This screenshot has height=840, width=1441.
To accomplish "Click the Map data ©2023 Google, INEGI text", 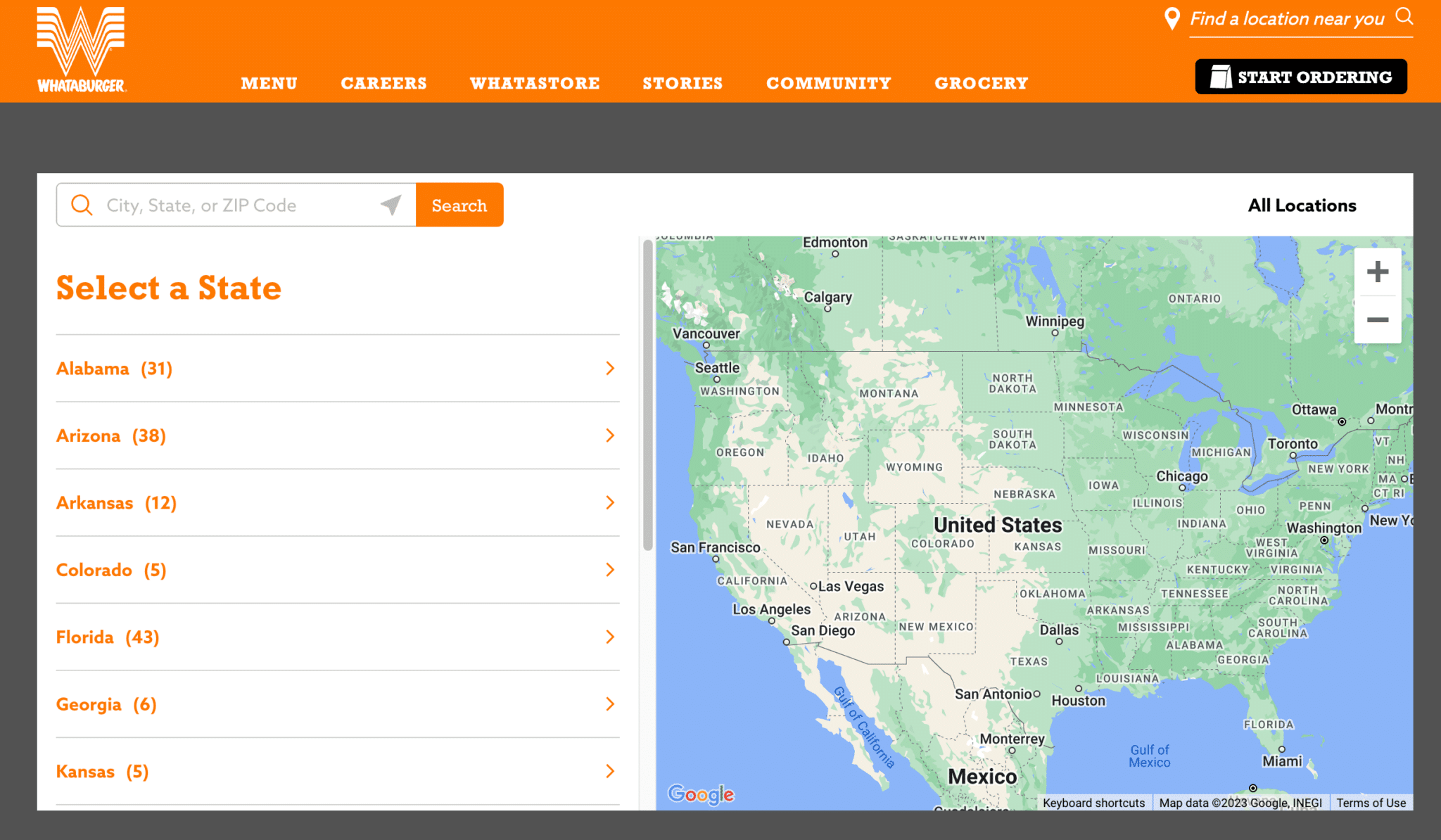I will pos(1240,803).
